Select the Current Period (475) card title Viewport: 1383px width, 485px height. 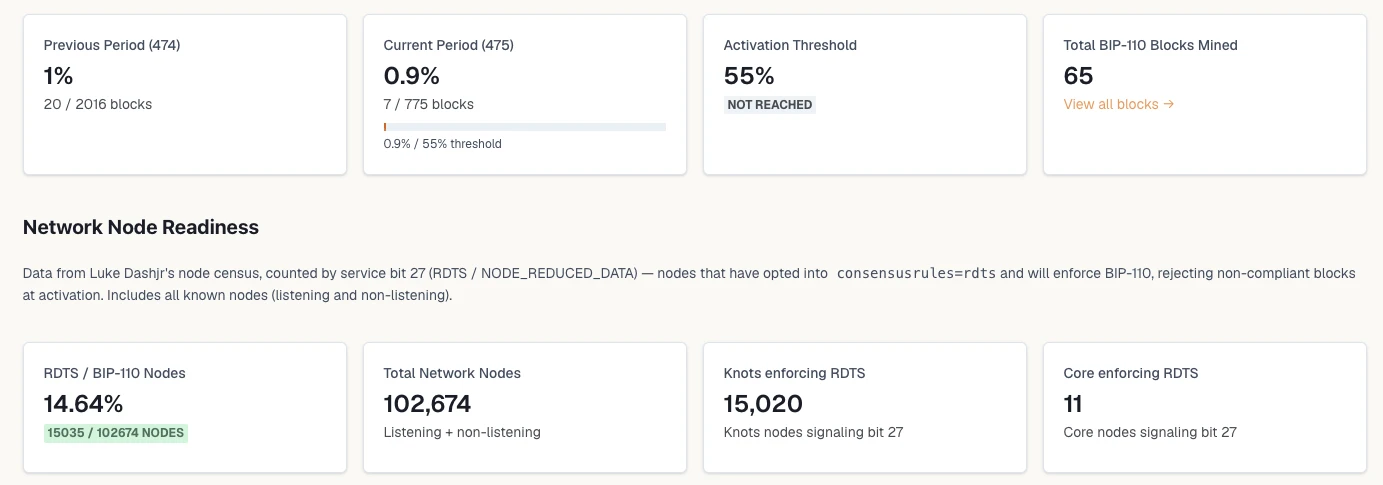(x=449, y=45)
